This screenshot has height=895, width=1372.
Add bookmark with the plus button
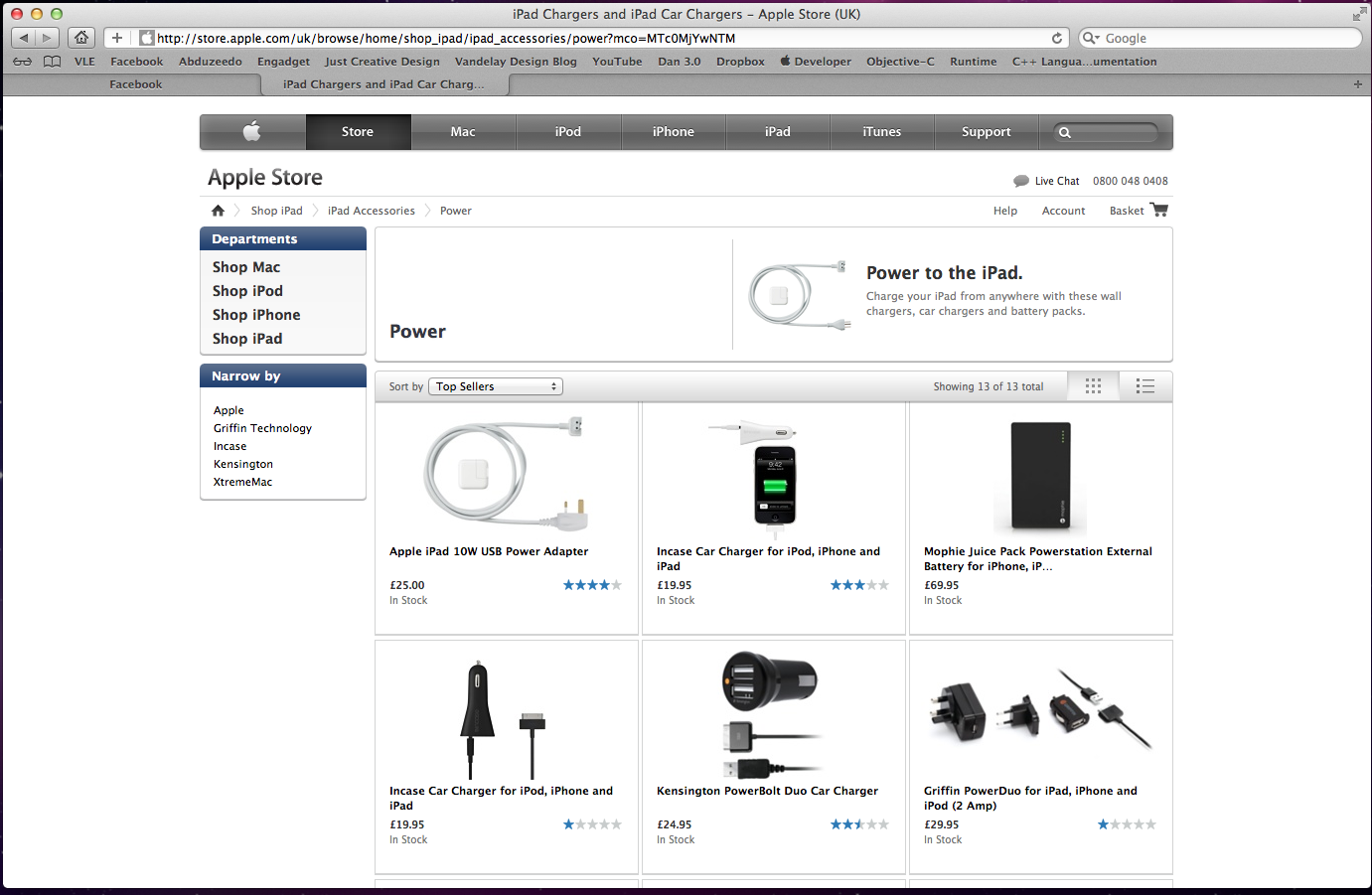[x=117, y=38]
